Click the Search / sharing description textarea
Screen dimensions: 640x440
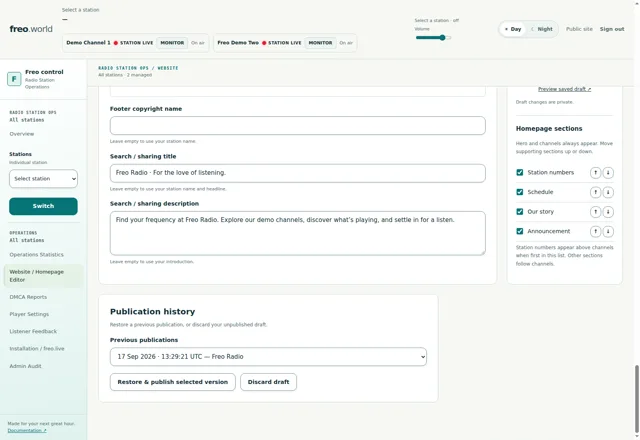coord(298,233)
